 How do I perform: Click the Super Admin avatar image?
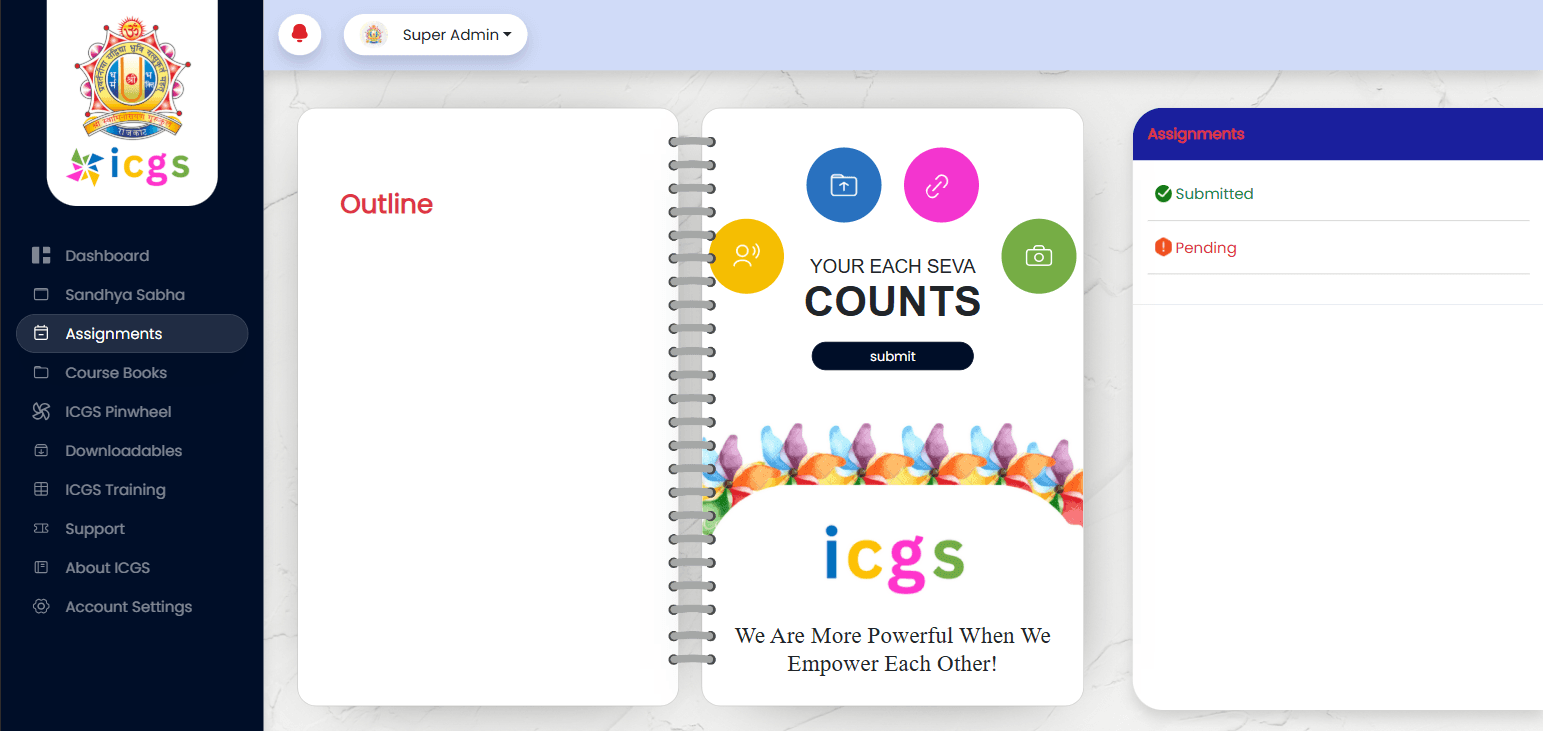point(374,35)
